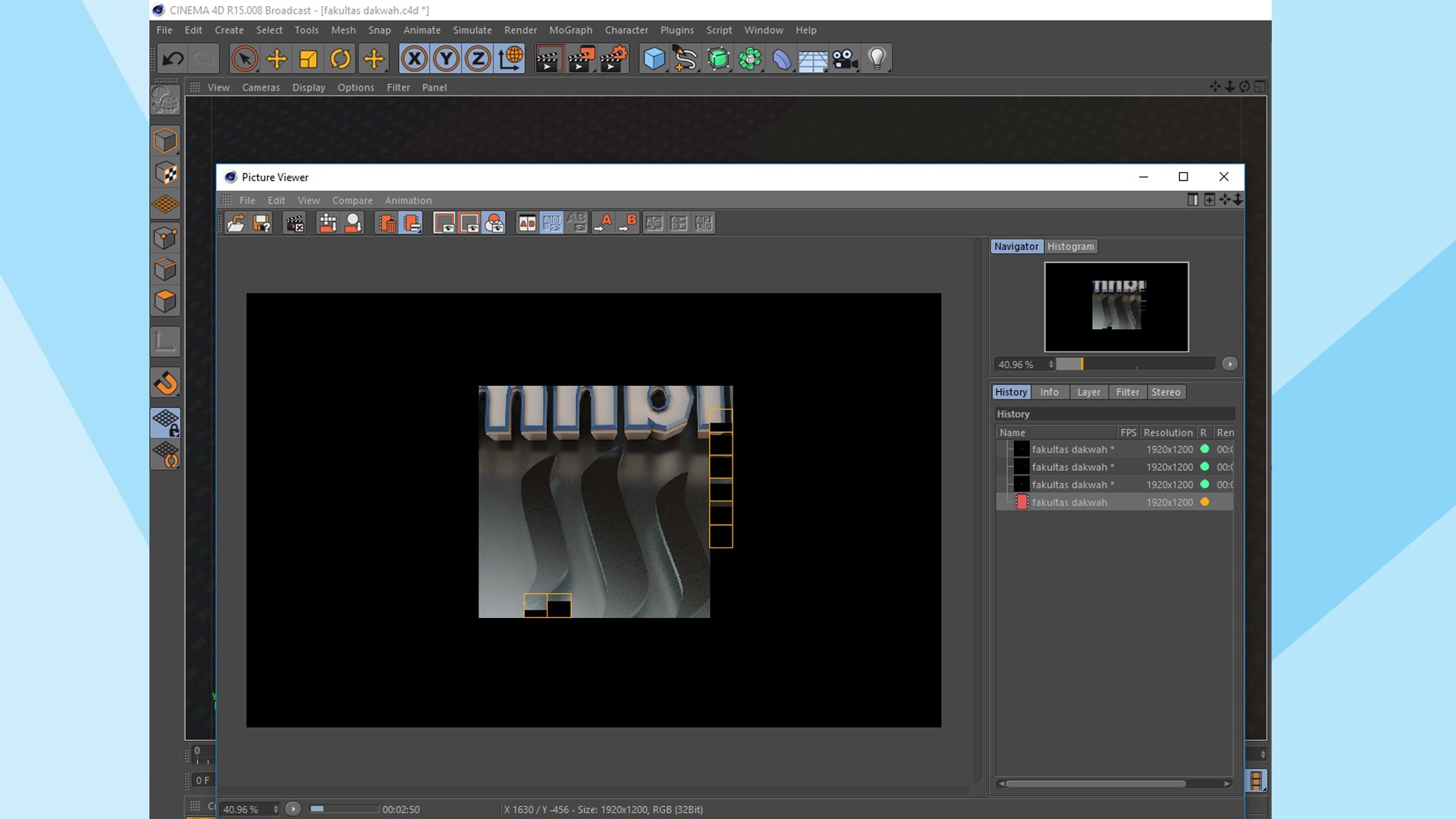Screen dimensions: 1456x819
Task: Toggle AB Compare button
Action: tap(527, 223)
